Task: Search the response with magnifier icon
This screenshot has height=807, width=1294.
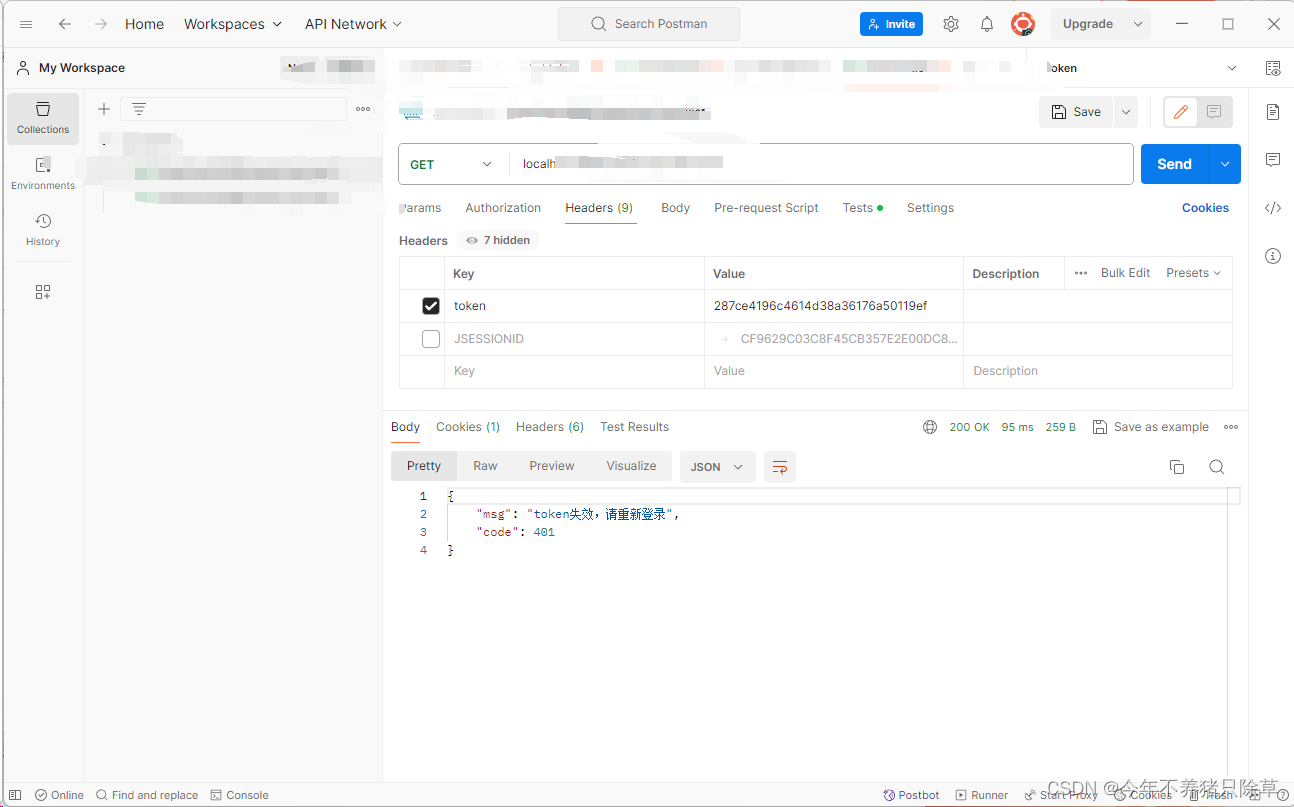Action: pos(1216,467)
